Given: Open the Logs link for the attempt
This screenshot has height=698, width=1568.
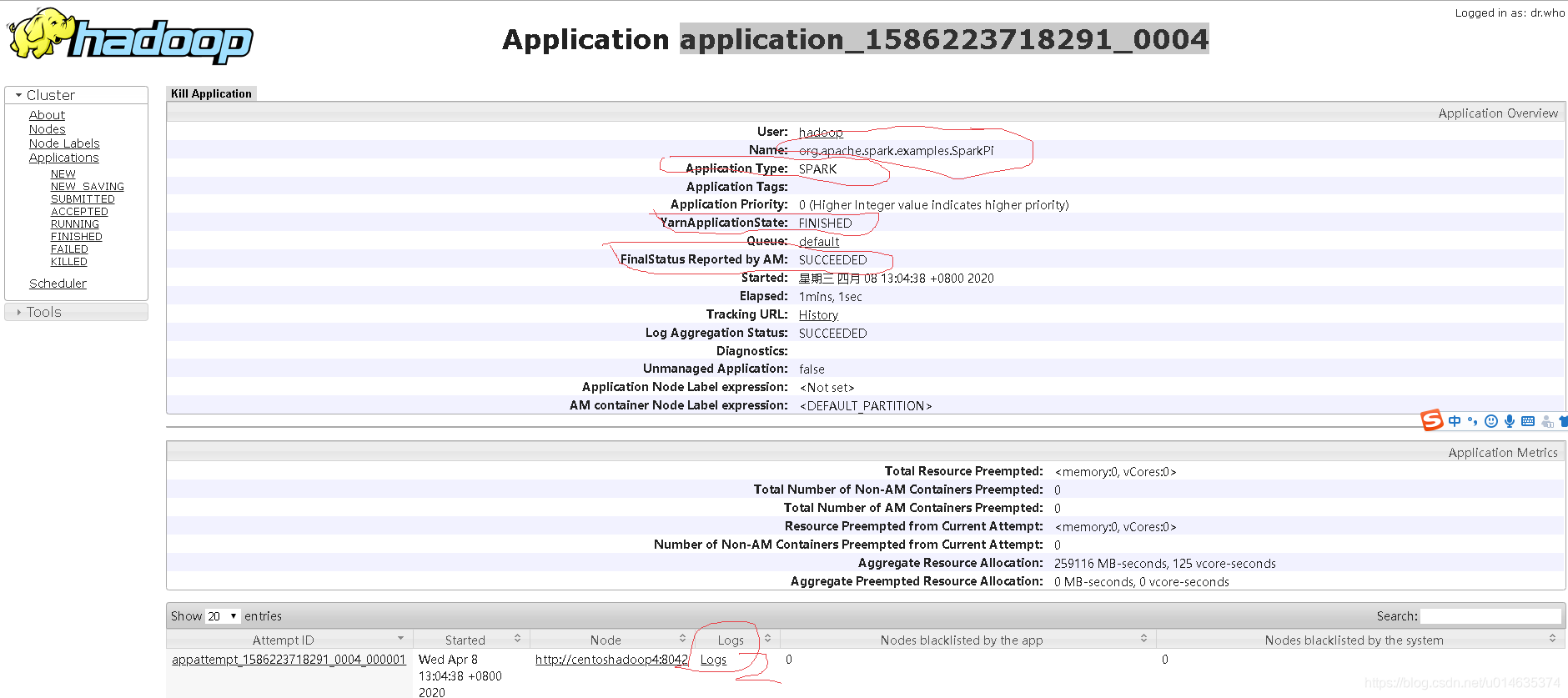Looking at the screenshot, I should tap(713, 660).
